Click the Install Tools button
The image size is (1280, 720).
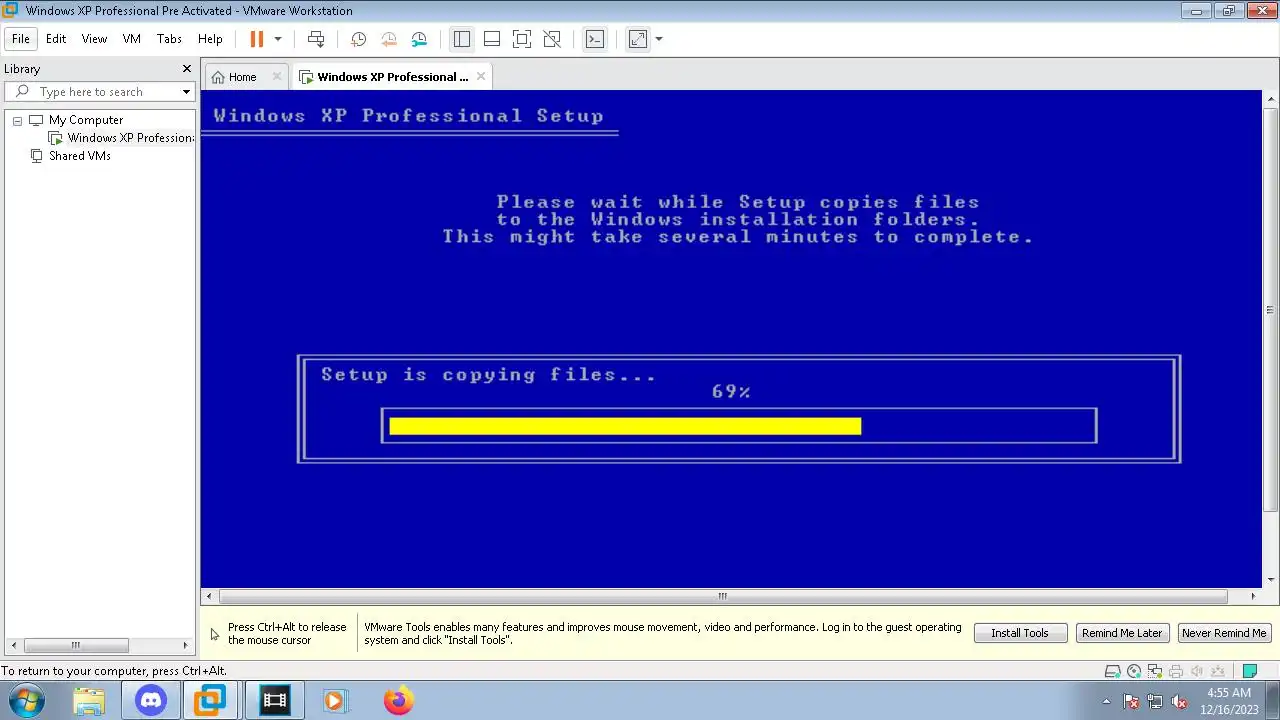(x=1020, y=633)
